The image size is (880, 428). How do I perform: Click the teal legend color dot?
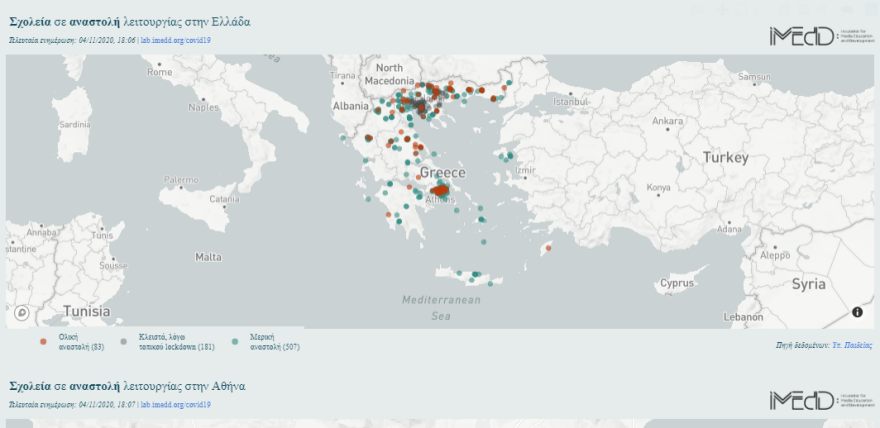coord(235,342)
